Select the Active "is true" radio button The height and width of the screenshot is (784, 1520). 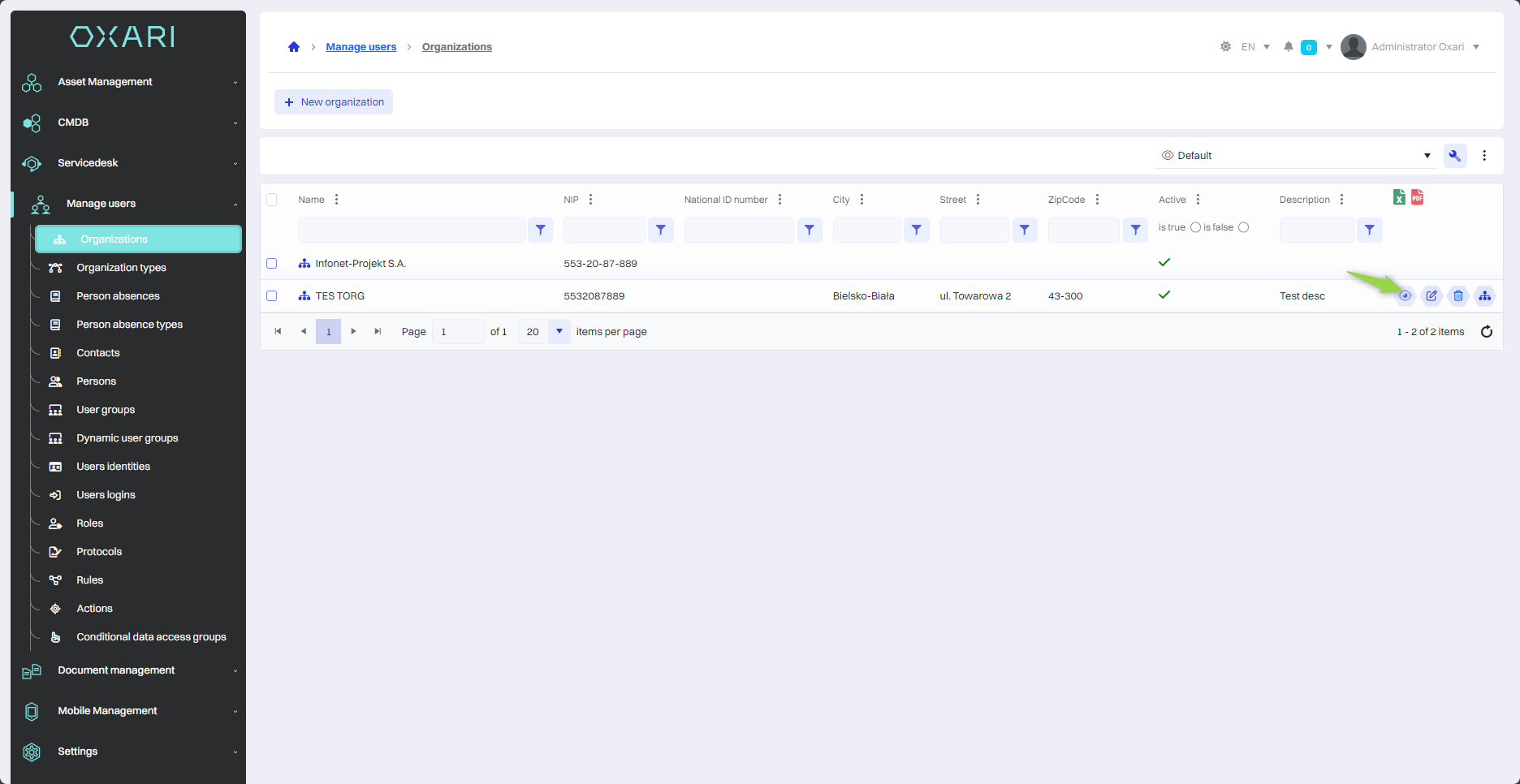1195,228
